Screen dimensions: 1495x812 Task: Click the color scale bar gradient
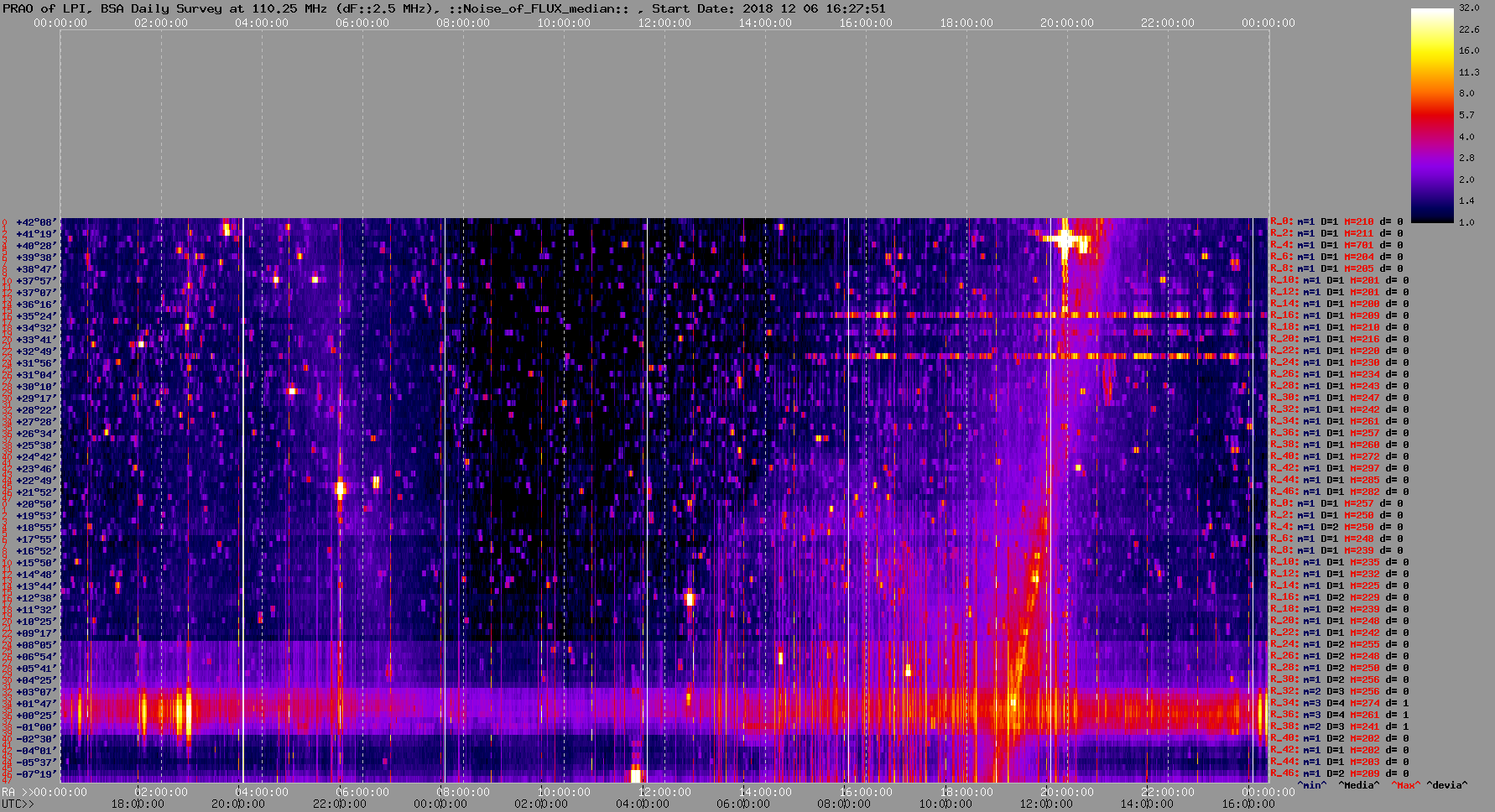[1431, 115]
